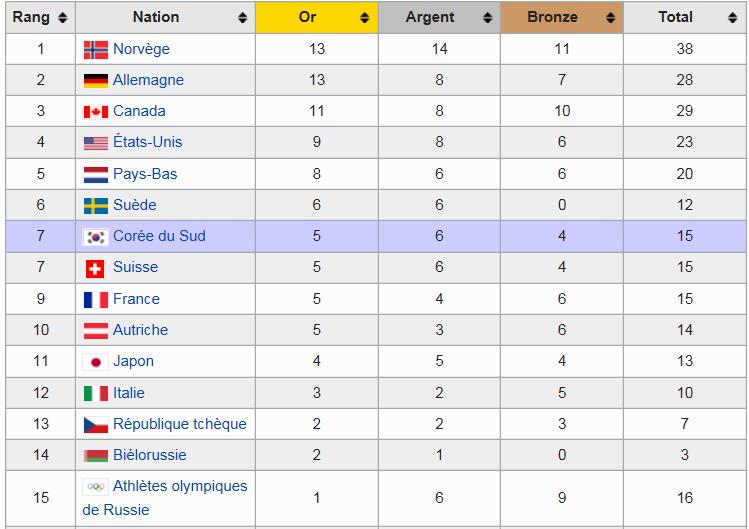Click the South Korea flag icon

[x=96, y=237]
